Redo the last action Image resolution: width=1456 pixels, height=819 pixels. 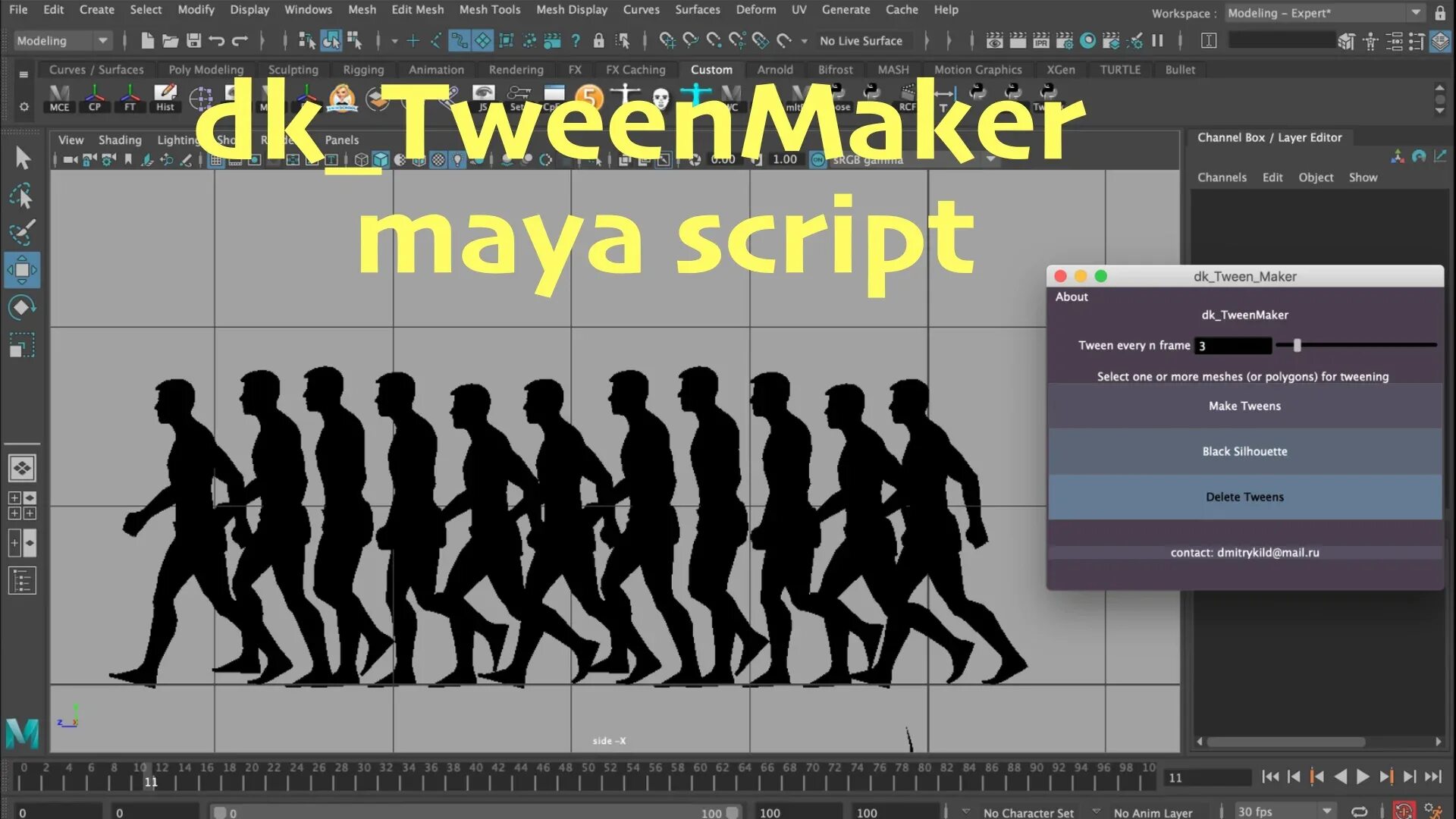click(x=240, y=41)
